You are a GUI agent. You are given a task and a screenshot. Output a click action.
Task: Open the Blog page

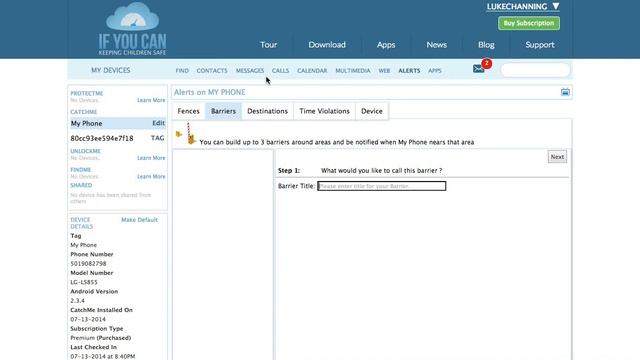coord(486,45)
